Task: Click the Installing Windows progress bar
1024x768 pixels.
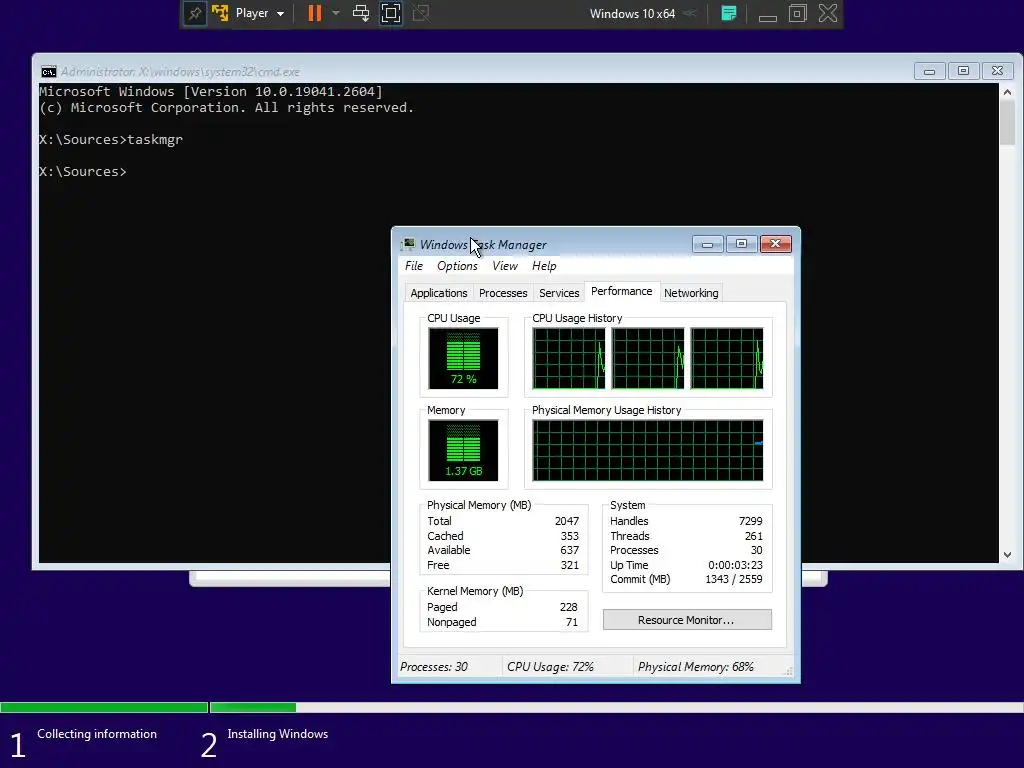Action: pyautogui.click(x=617, y=707)
